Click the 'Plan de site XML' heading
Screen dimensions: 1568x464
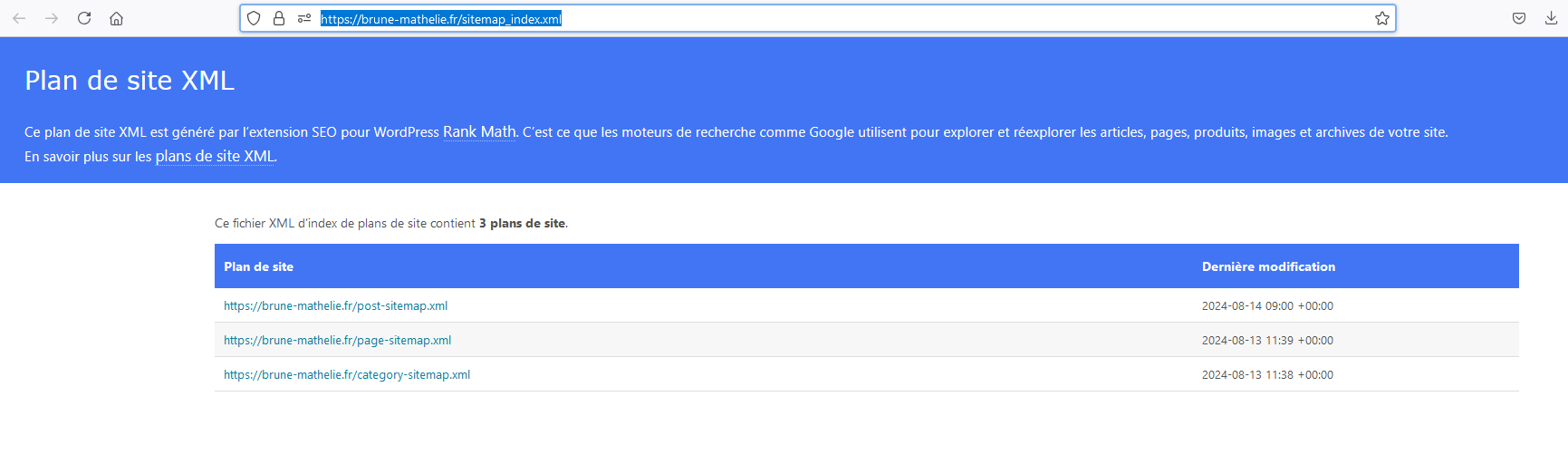point(130,81)
